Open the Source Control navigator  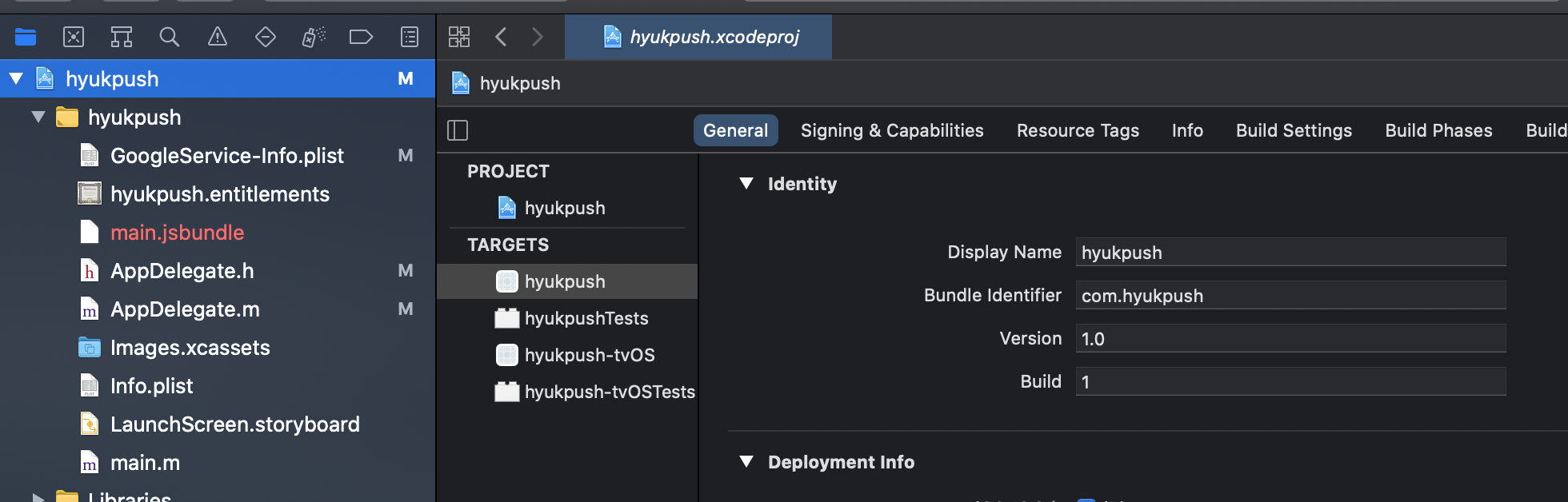(74, 37)
